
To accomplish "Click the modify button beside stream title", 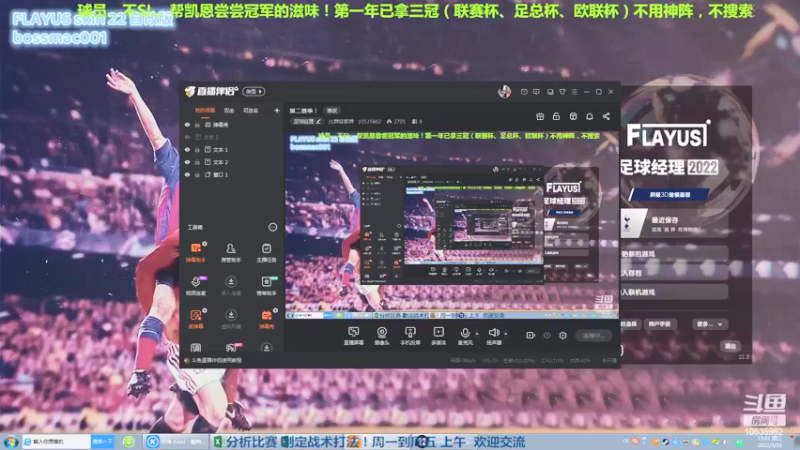I will pyautogui.click(x=332, y=110).
